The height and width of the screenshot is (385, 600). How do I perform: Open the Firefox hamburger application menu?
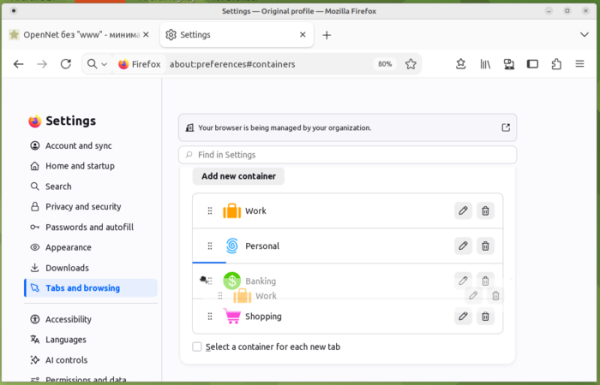[580, 64]
